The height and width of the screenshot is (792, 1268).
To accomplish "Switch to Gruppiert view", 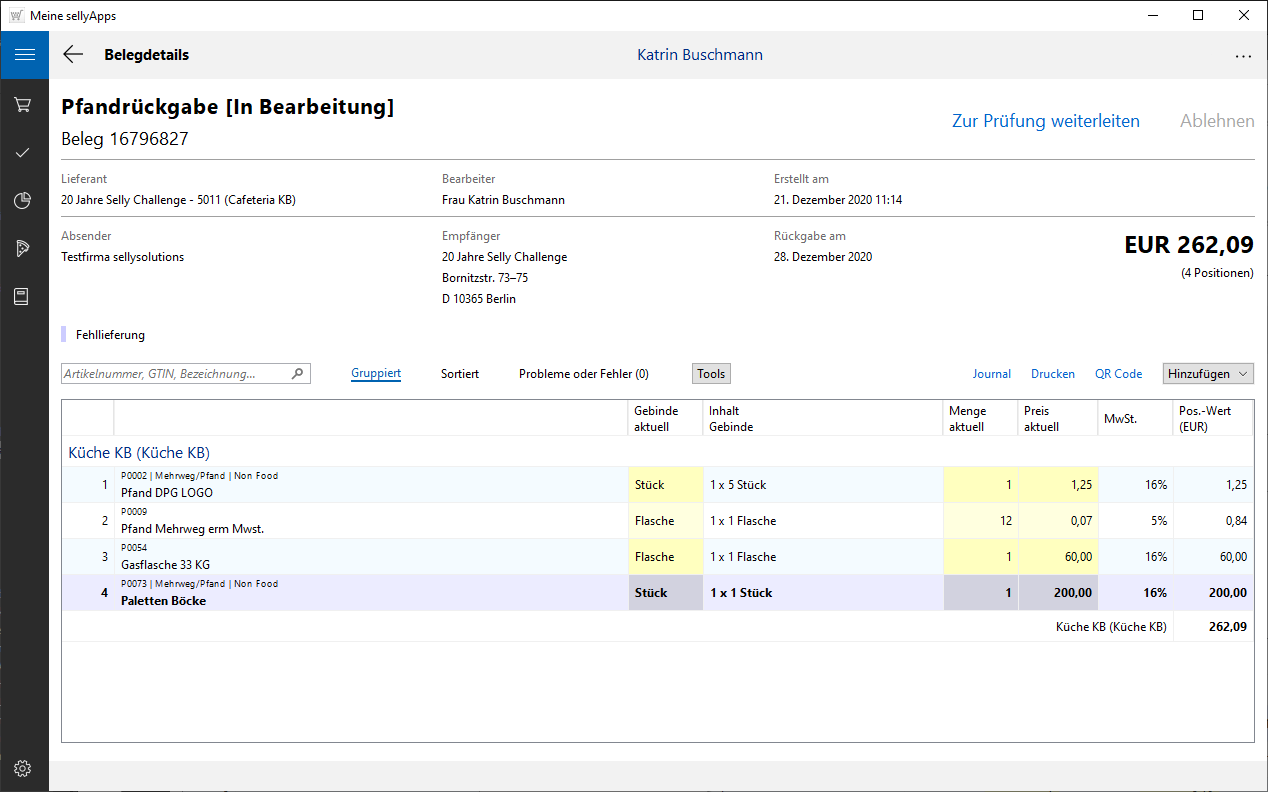I will tap(376, 374).
